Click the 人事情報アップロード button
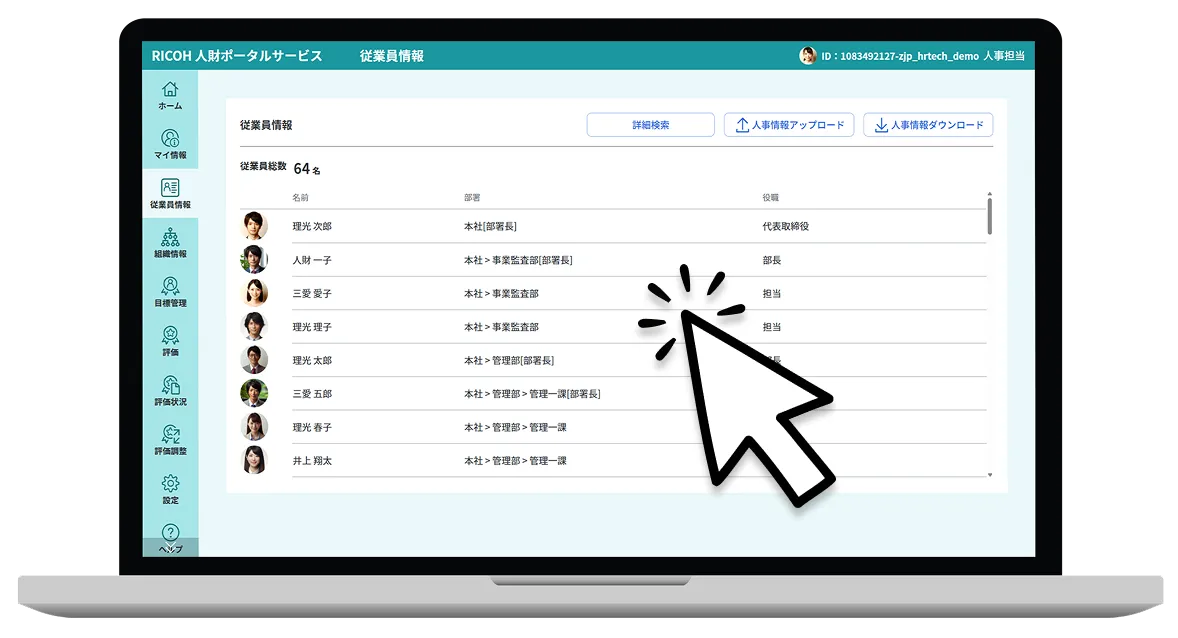Viewport: 1178px width, 638px height. coord(789,125)
